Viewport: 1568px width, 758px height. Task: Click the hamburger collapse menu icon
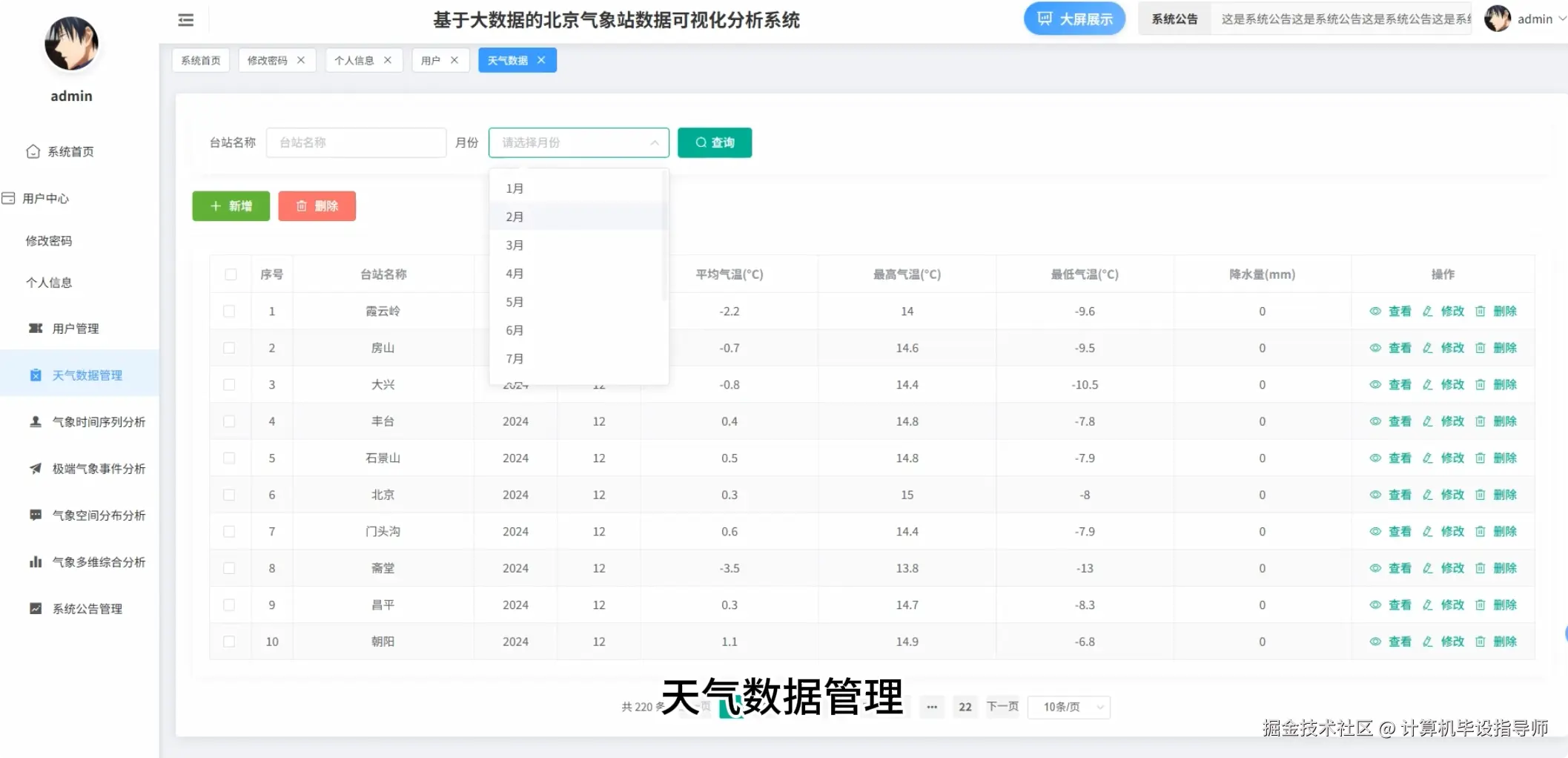point(185,19)
